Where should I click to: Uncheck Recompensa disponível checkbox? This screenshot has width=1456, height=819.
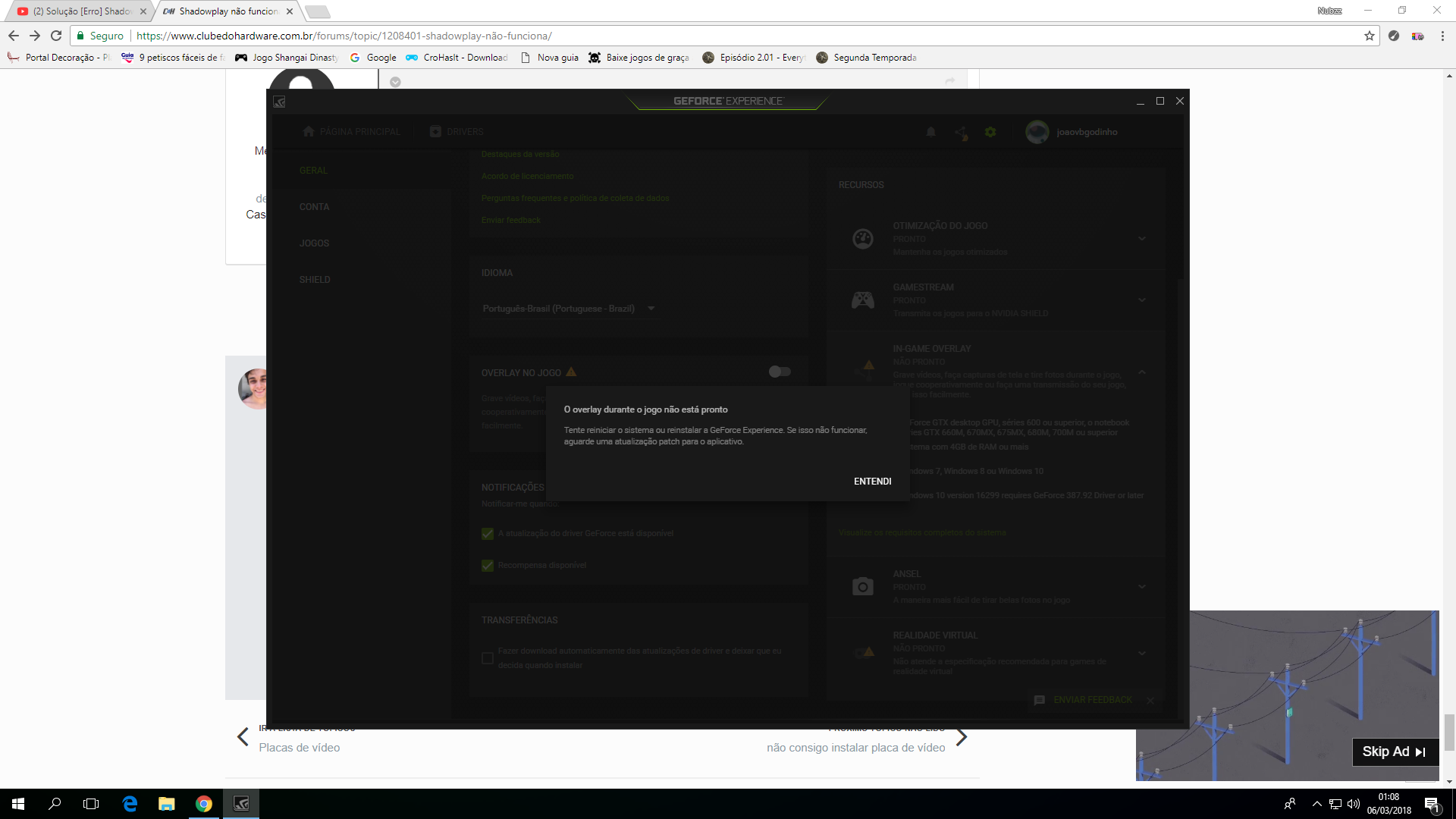tap(488, 566)
